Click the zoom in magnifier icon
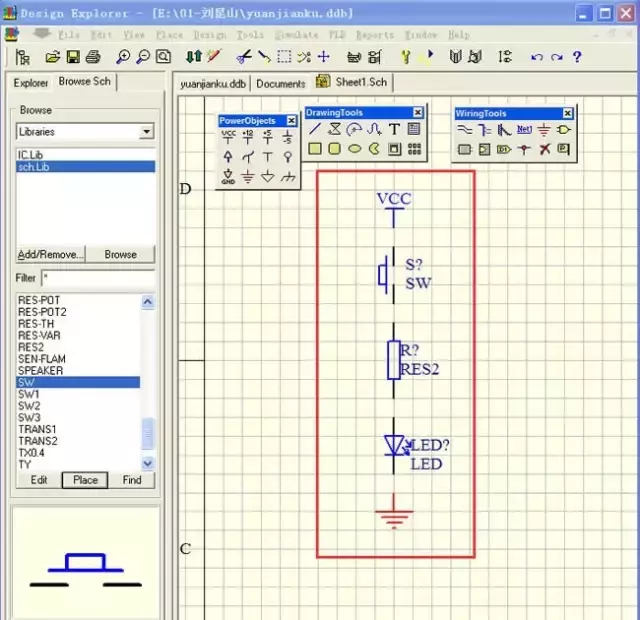The width and height of the screenshot is (640, 620). click(x=123, y=57)
